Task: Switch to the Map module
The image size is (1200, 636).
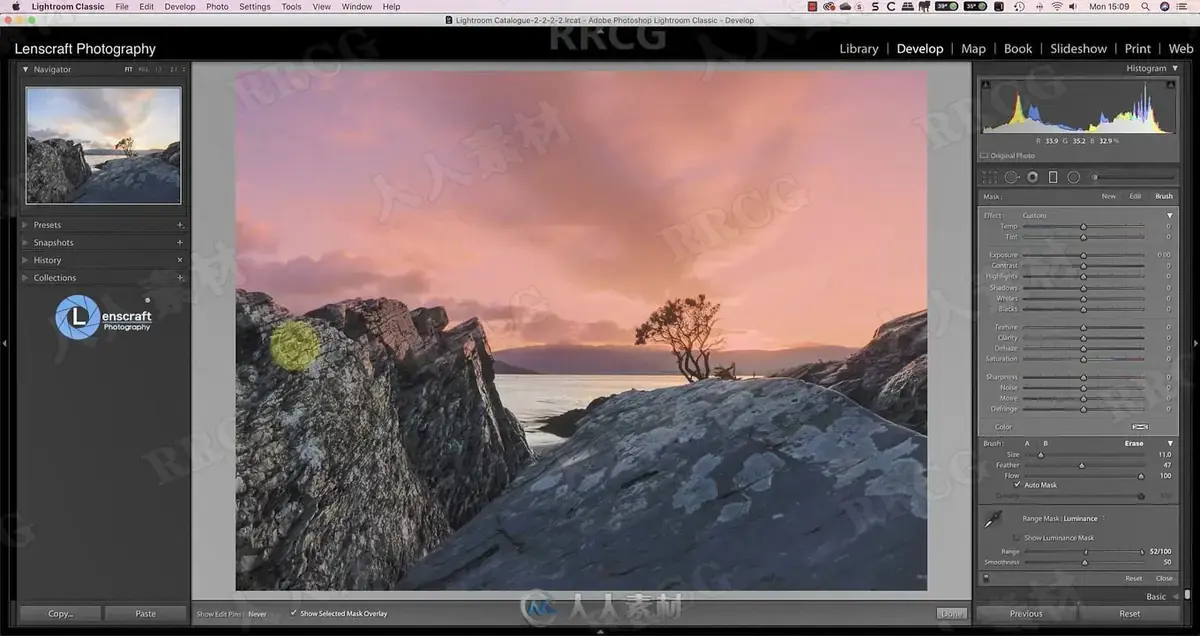Action: (x=973, y=48)
